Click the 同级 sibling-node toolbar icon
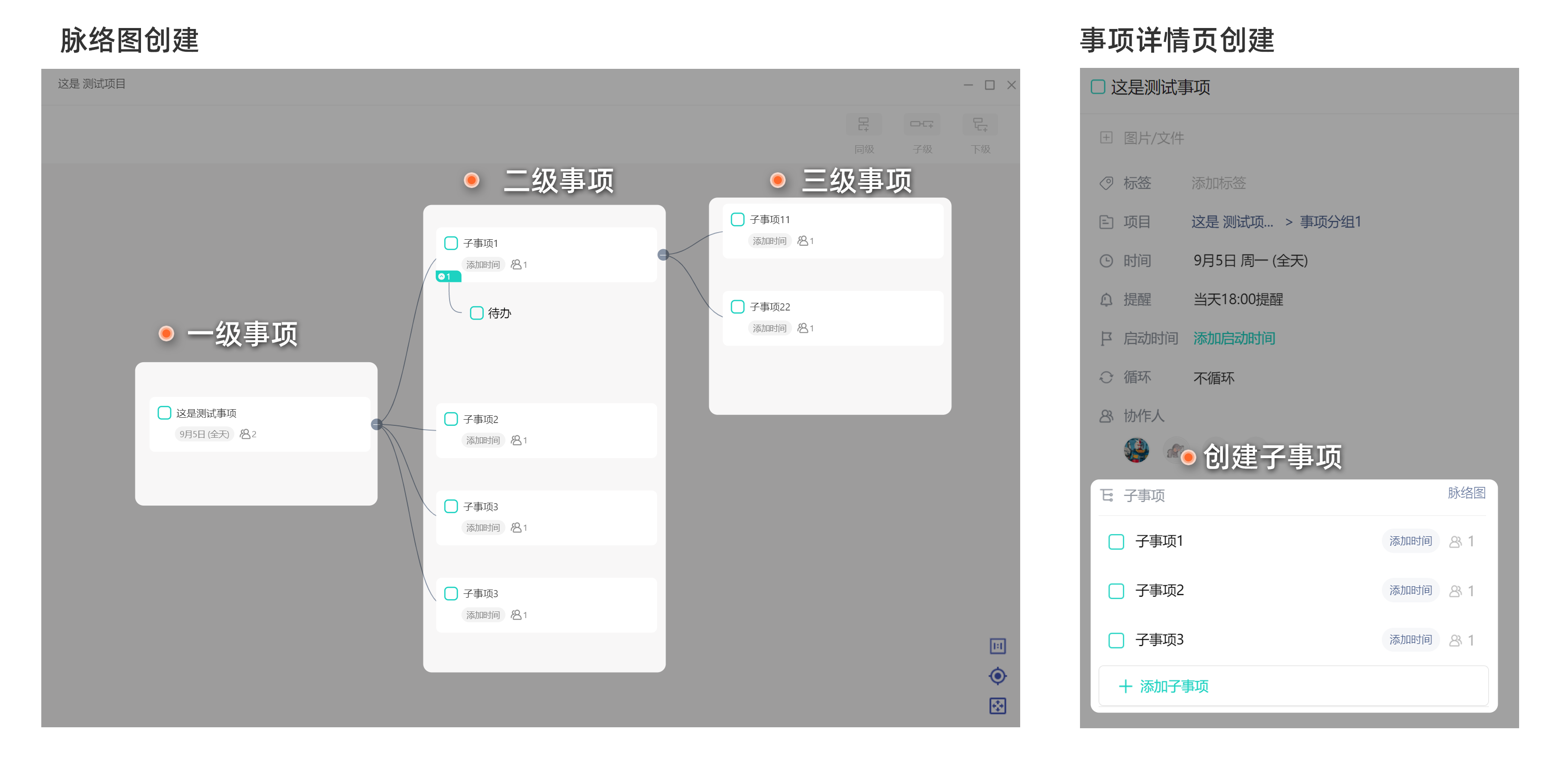The height and width of the screenshot is (770, 1568). click(863, 124)
